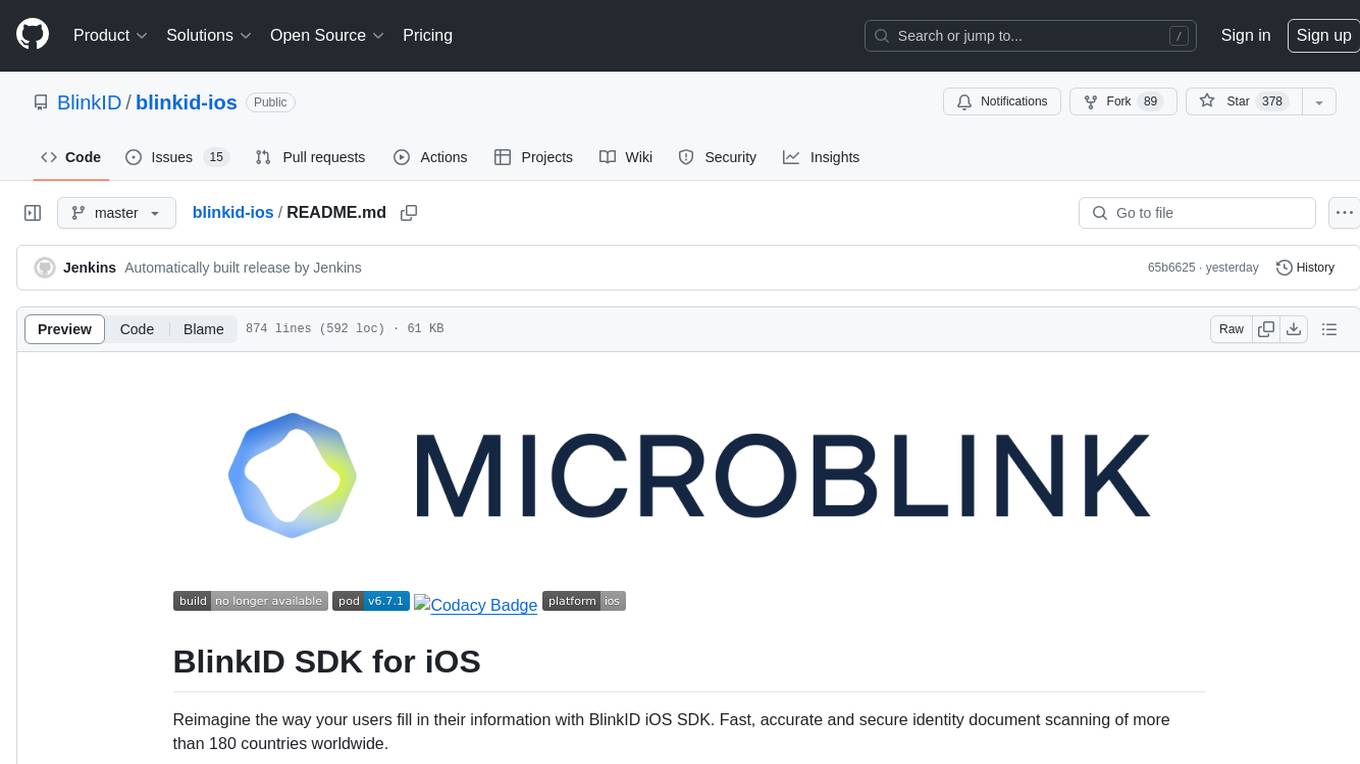Open commit 65b6625
The image size is (1360, 764).
click(1171, 268)
